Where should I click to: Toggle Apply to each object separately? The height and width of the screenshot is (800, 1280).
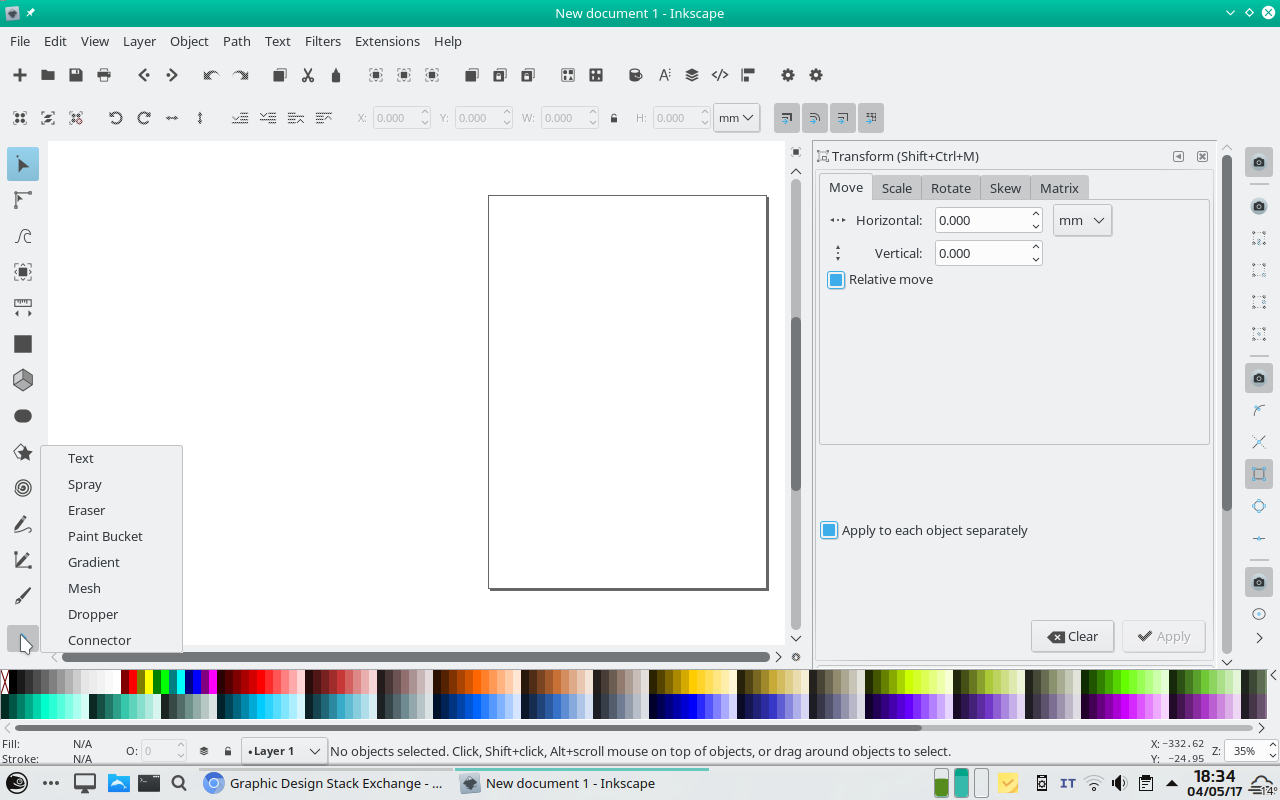point(829,531)
